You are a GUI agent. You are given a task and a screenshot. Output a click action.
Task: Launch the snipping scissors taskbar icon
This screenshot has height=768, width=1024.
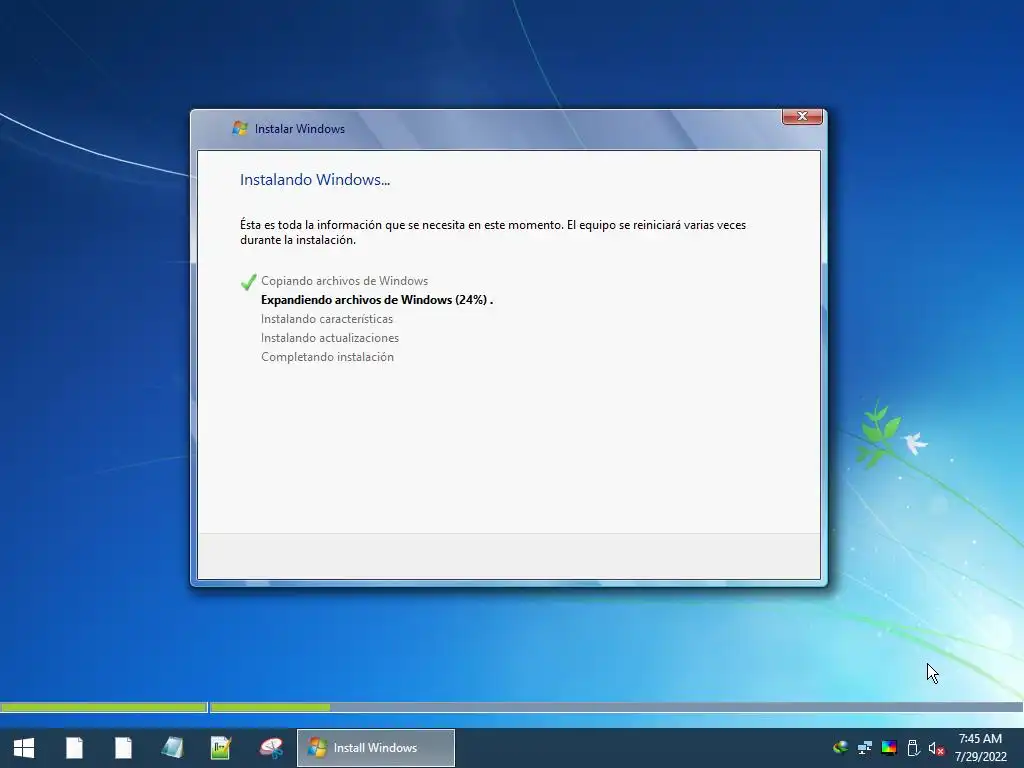click(x=270, y=748)
